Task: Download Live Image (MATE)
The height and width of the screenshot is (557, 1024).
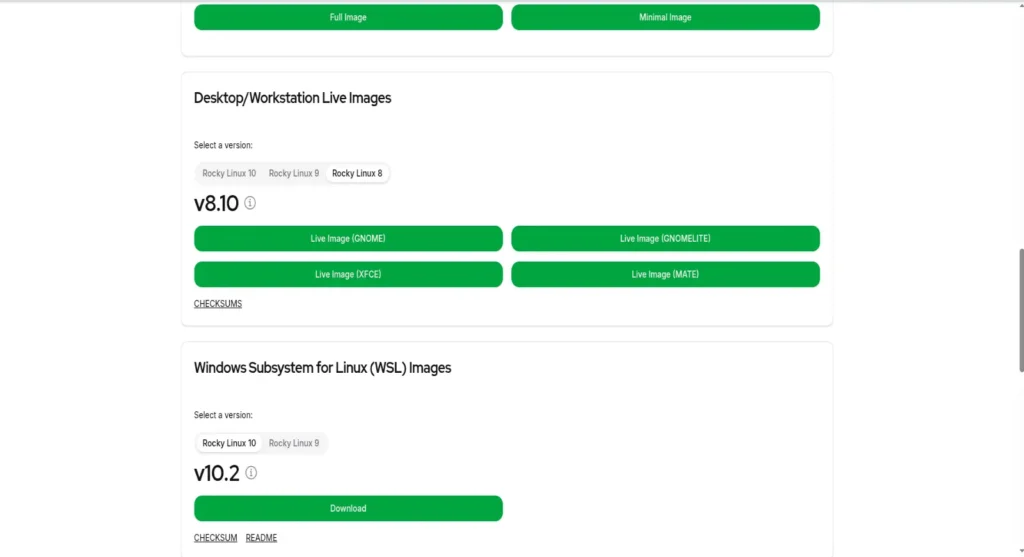Action: point(665,274)
